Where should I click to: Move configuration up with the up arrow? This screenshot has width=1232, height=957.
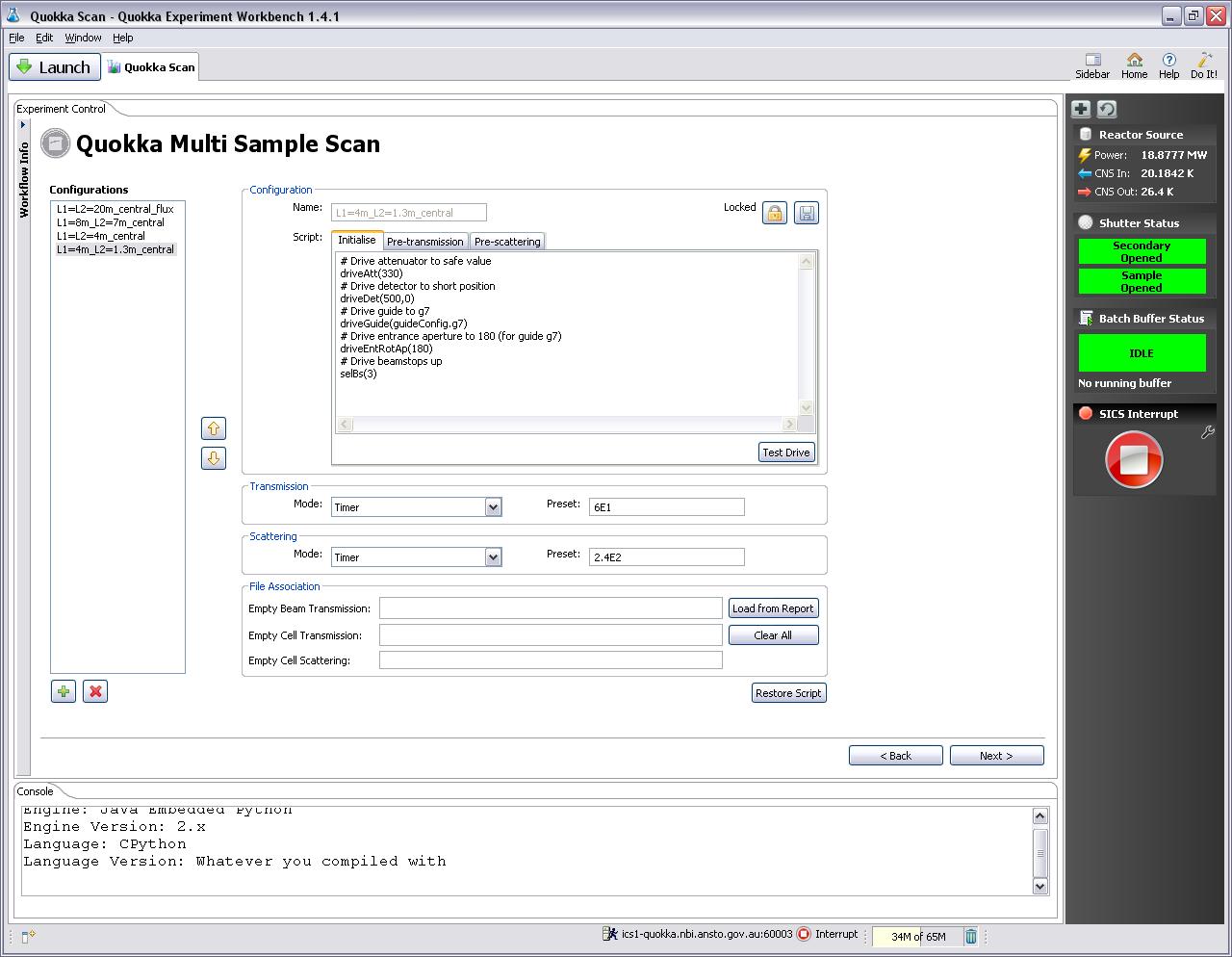click(214, 428)
